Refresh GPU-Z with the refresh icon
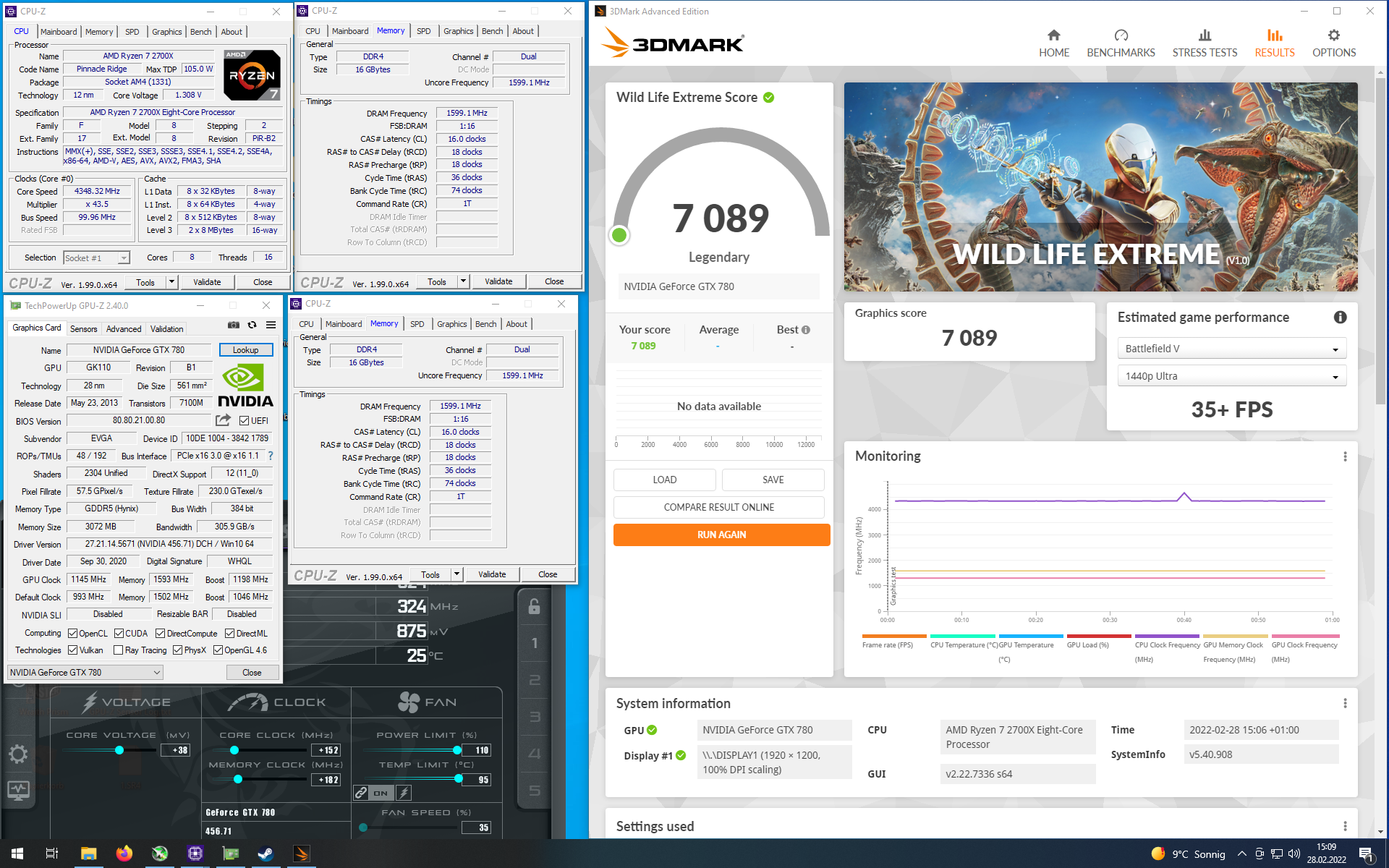Viewport: 1389px width, 868px height. click(252, 325)
